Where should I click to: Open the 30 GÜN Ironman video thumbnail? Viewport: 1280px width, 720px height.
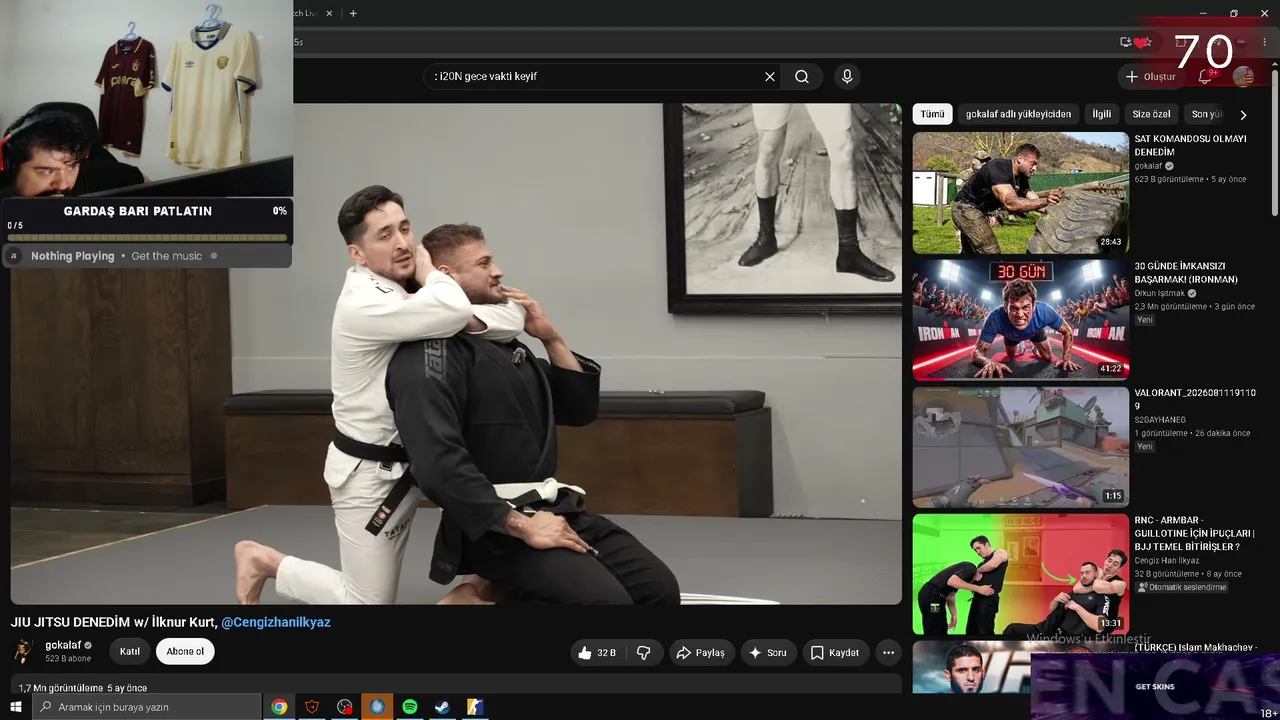coord(1020,320)
